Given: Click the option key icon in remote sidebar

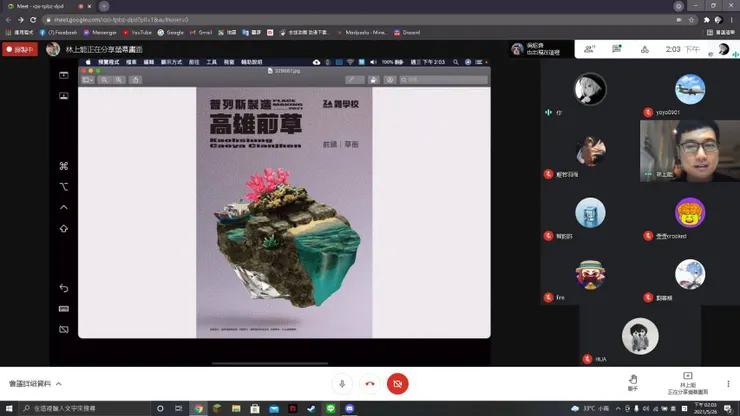Looking at the screenshot, I should pos(64,187).
